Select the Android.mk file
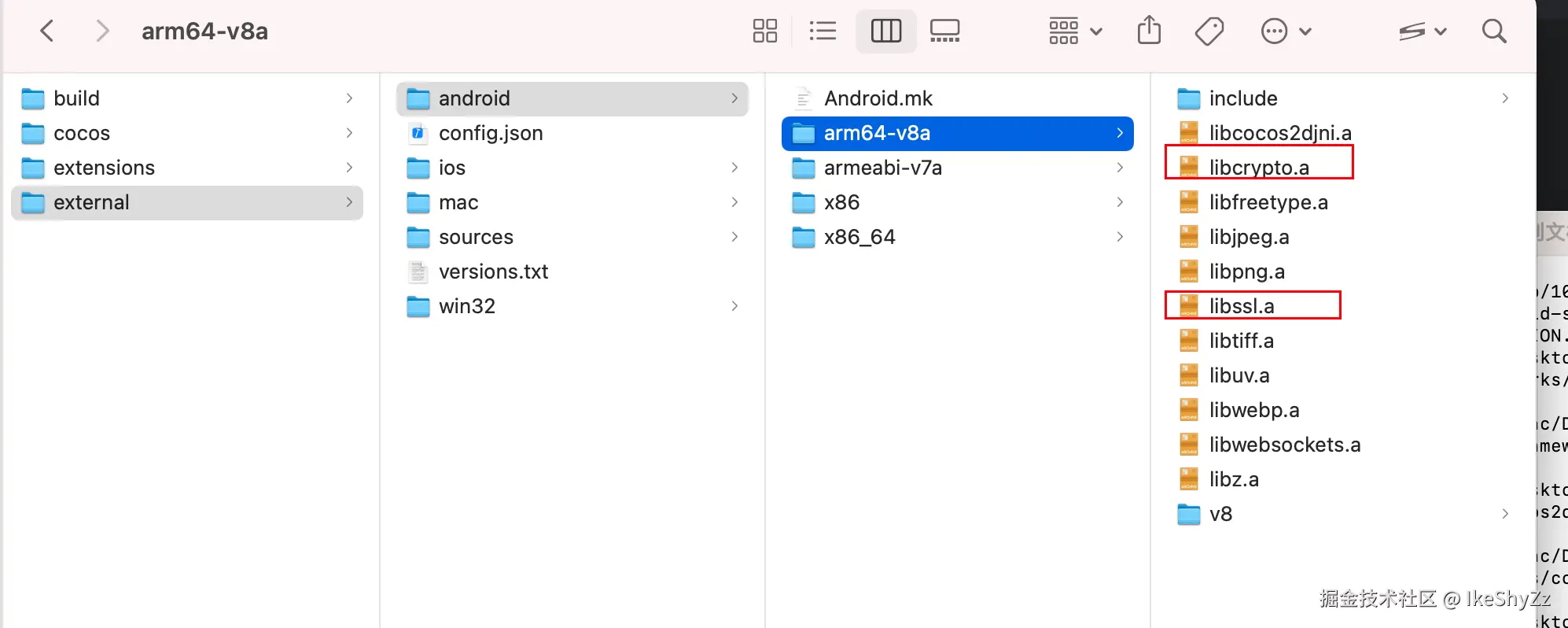Screen dimensions: 1568x628 (x=878, y=98)
